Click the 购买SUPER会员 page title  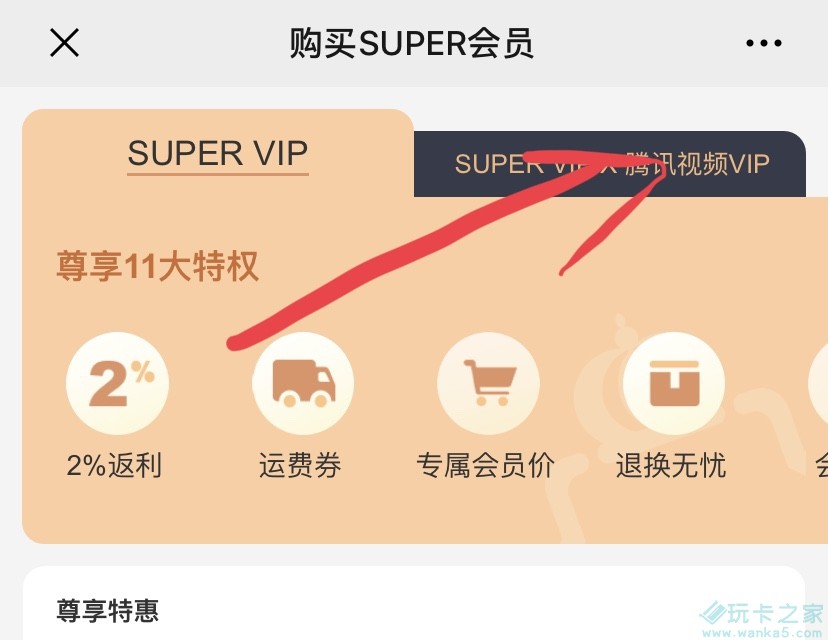coord(411,43)
